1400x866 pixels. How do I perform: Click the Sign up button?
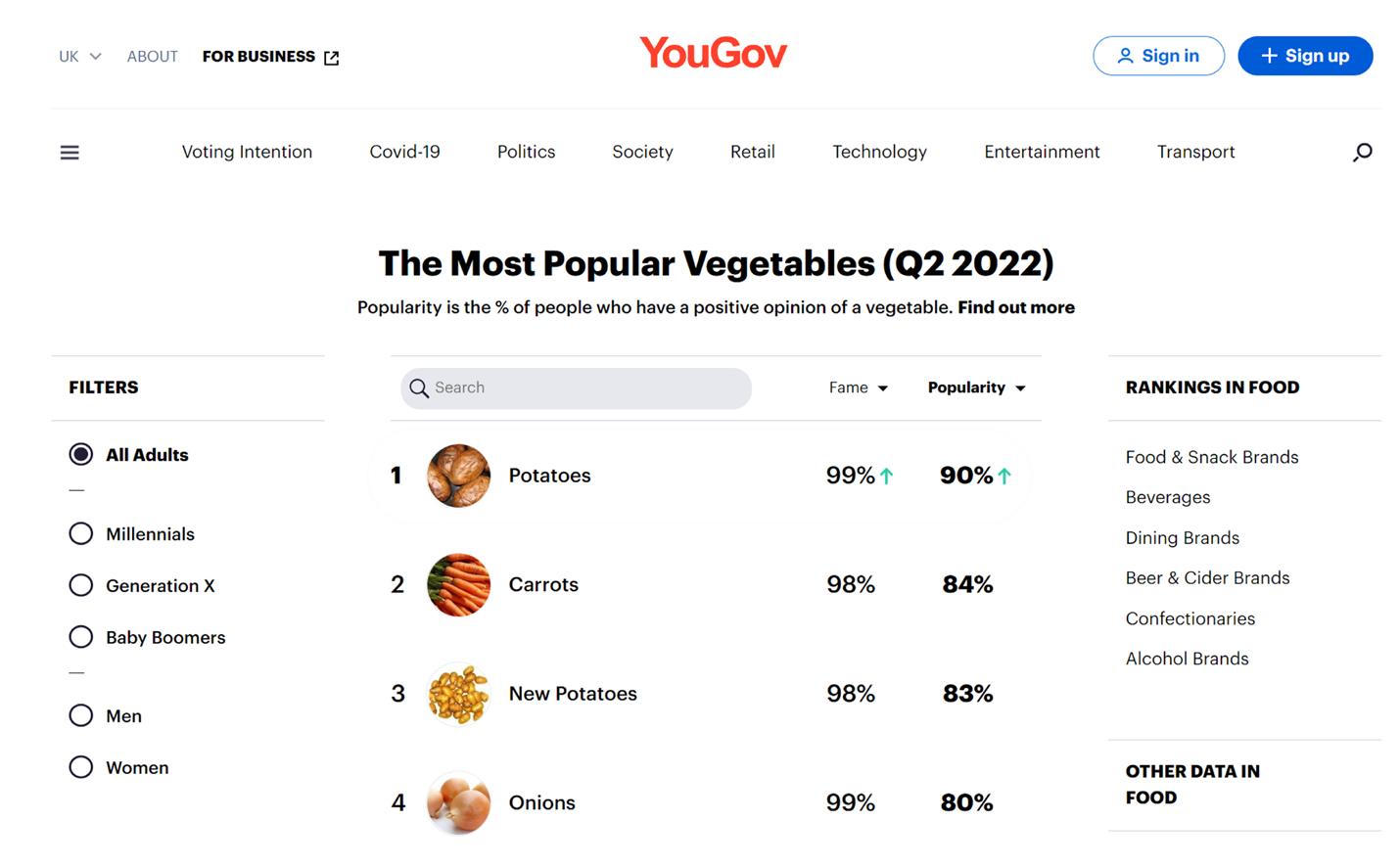pyautogui.click(x=1305, y=56)
